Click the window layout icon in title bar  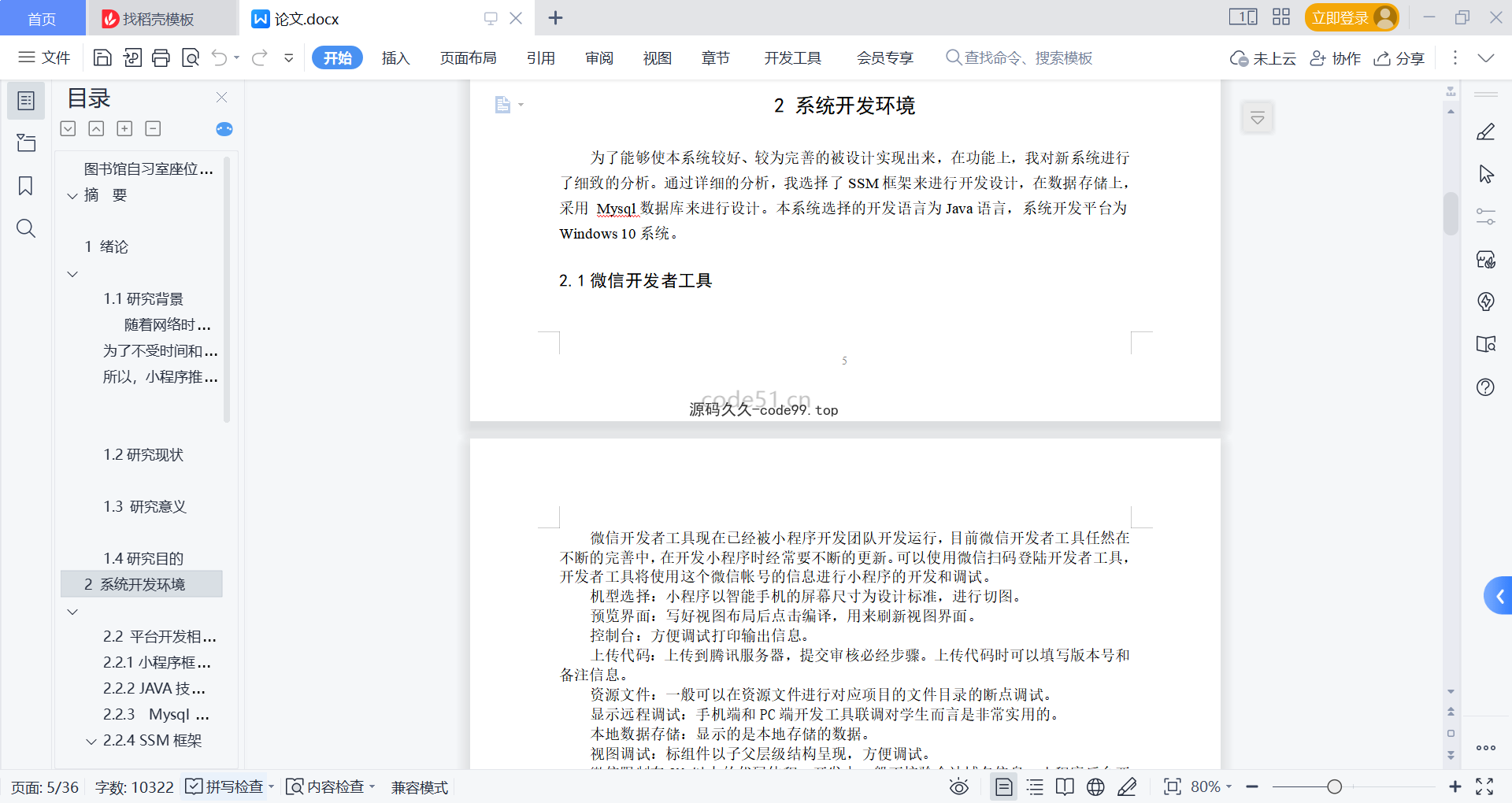pyautogui.click(x=1243, y=17)
